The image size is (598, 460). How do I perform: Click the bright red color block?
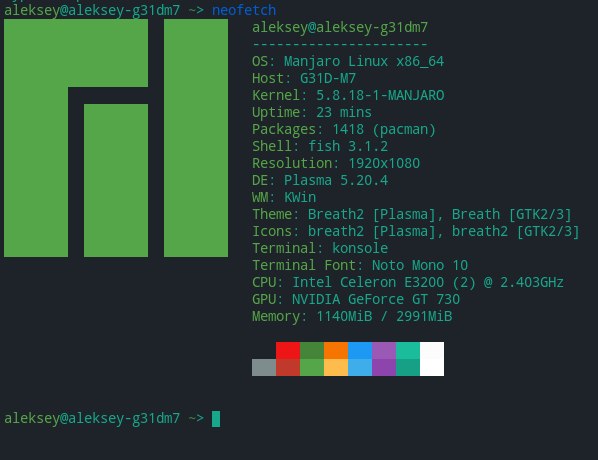pos(288,350)
